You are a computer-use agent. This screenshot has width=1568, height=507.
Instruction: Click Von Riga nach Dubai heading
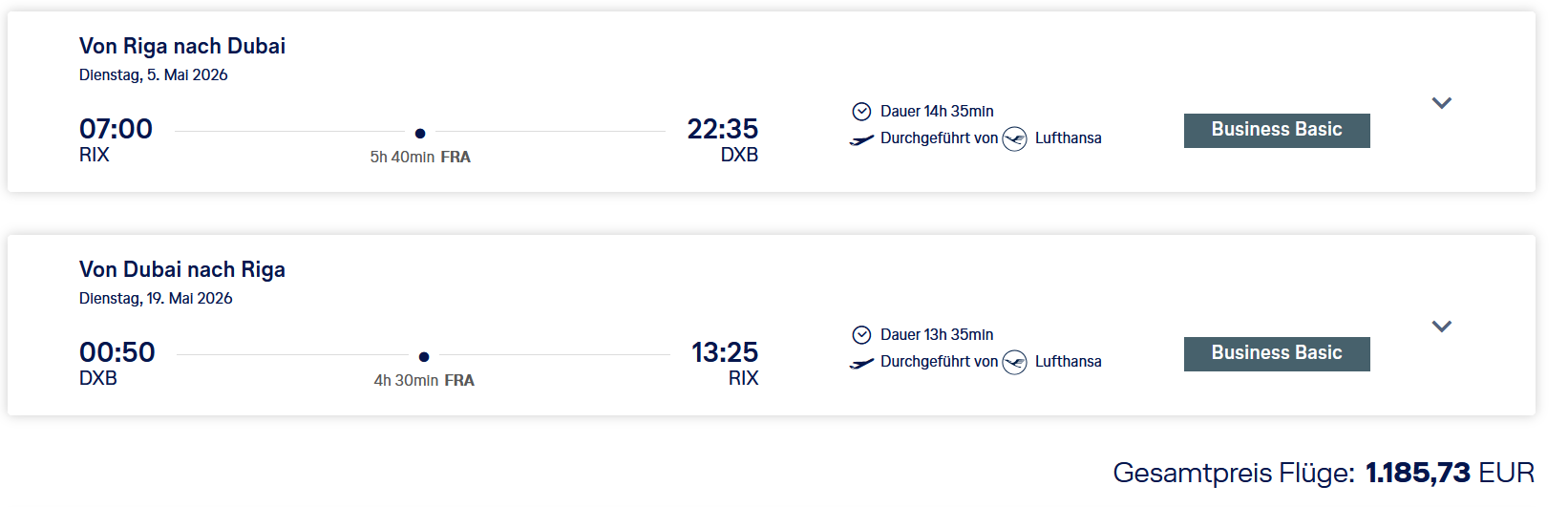182,46
